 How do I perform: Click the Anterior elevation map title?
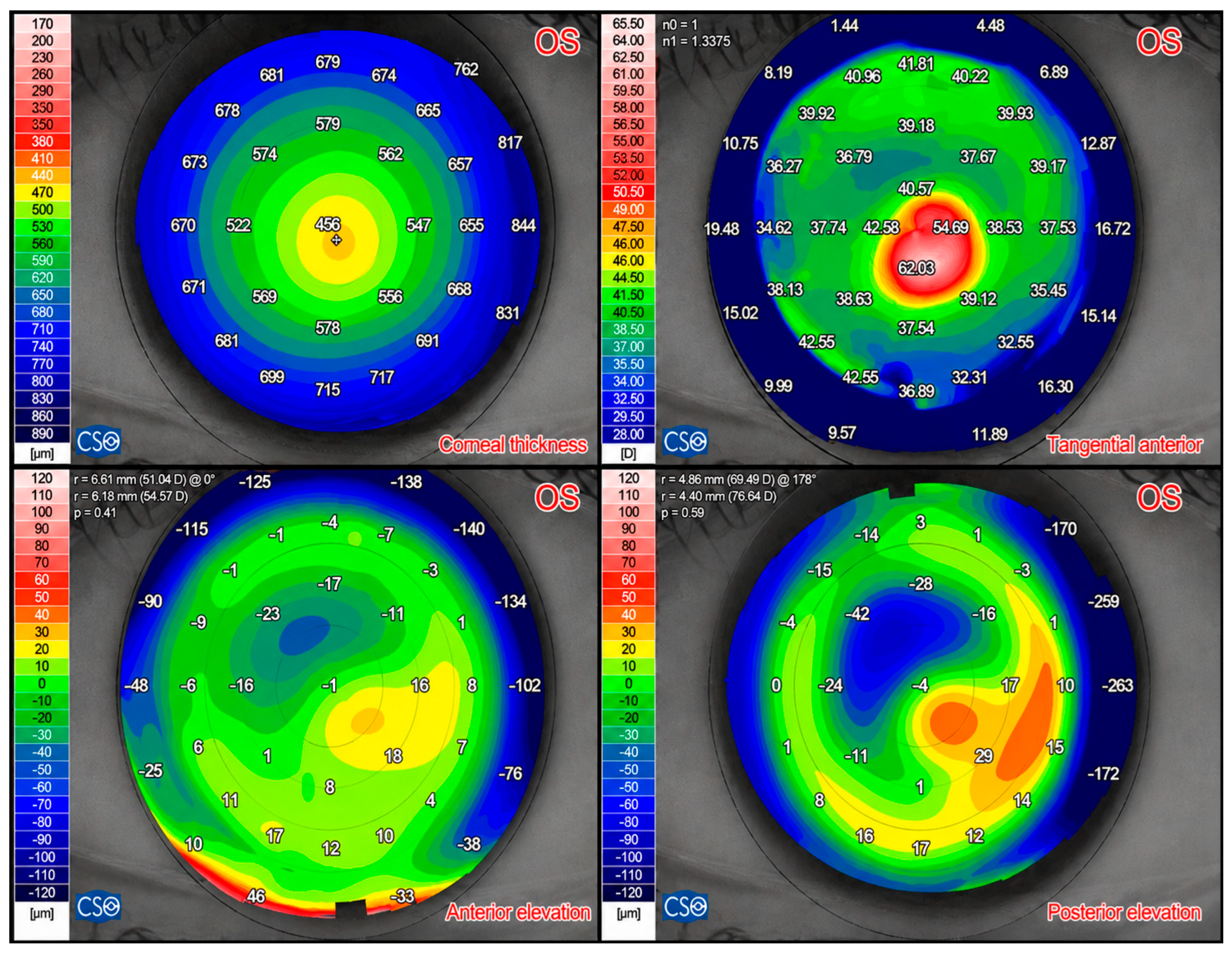coord(518,912)
